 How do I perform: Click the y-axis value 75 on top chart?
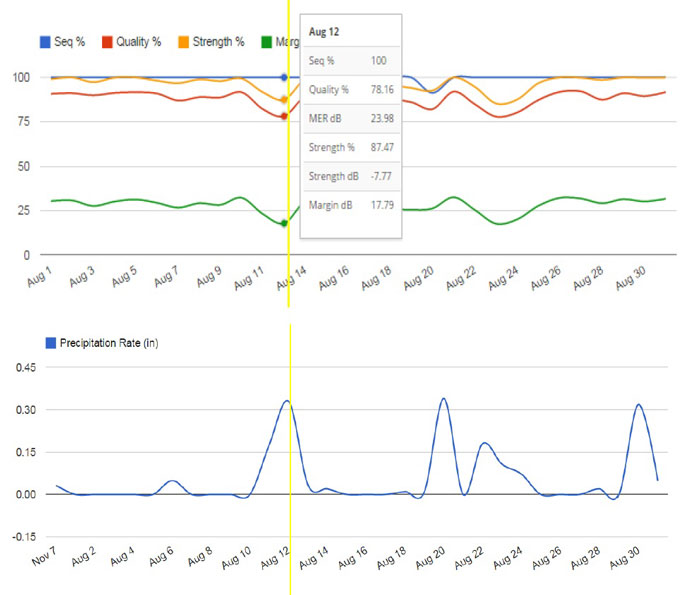tap(24, 121)
